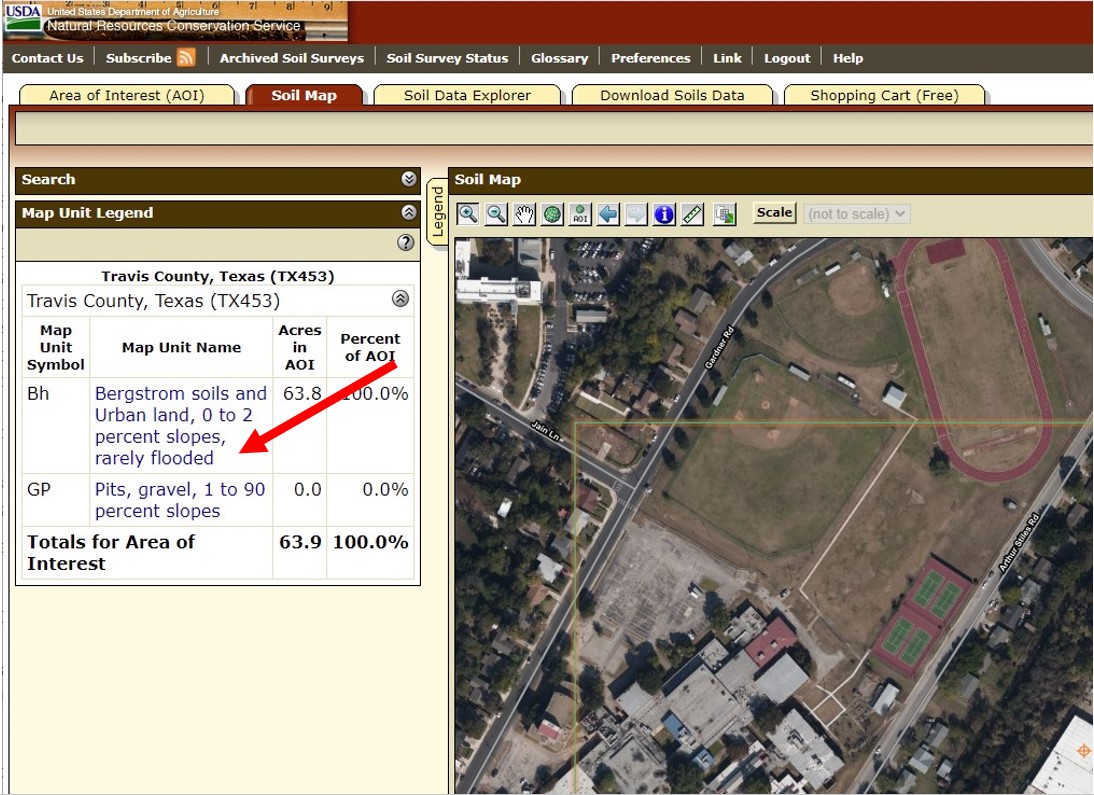1094x795 pixels.
Task: Click the map layers icon
Action: pos(724,214)
